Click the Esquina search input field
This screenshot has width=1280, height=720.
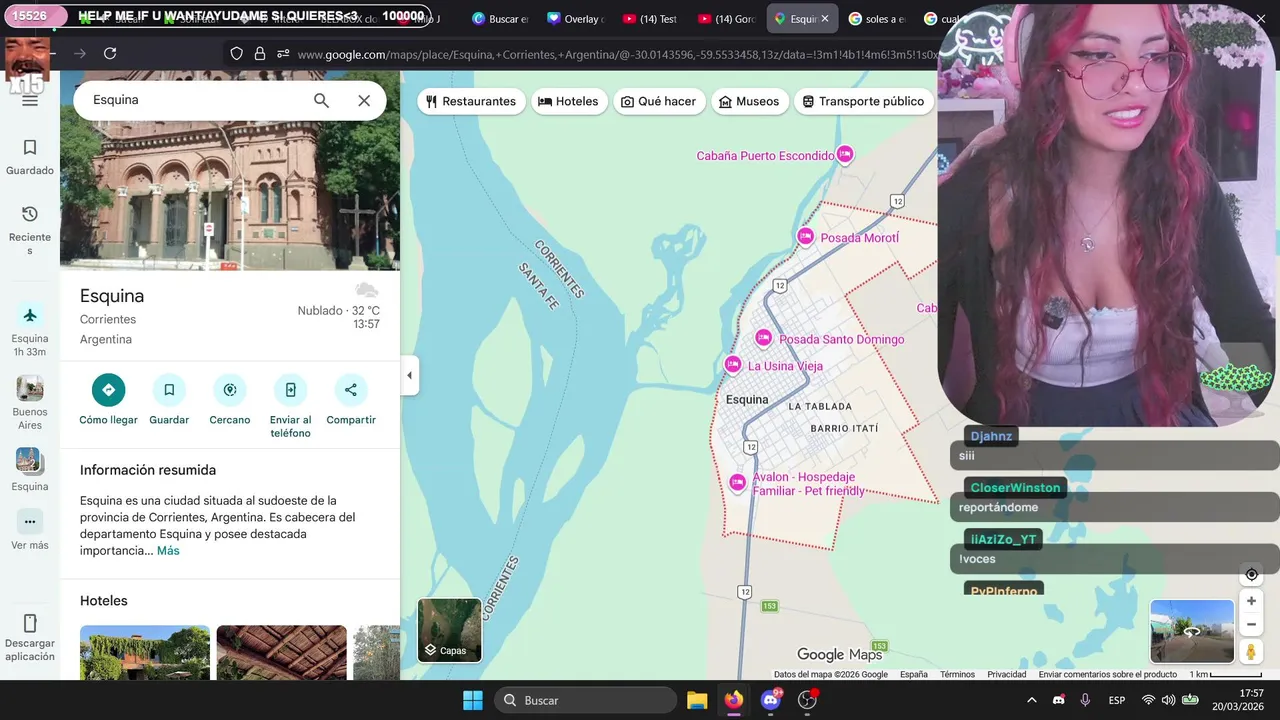195,100
